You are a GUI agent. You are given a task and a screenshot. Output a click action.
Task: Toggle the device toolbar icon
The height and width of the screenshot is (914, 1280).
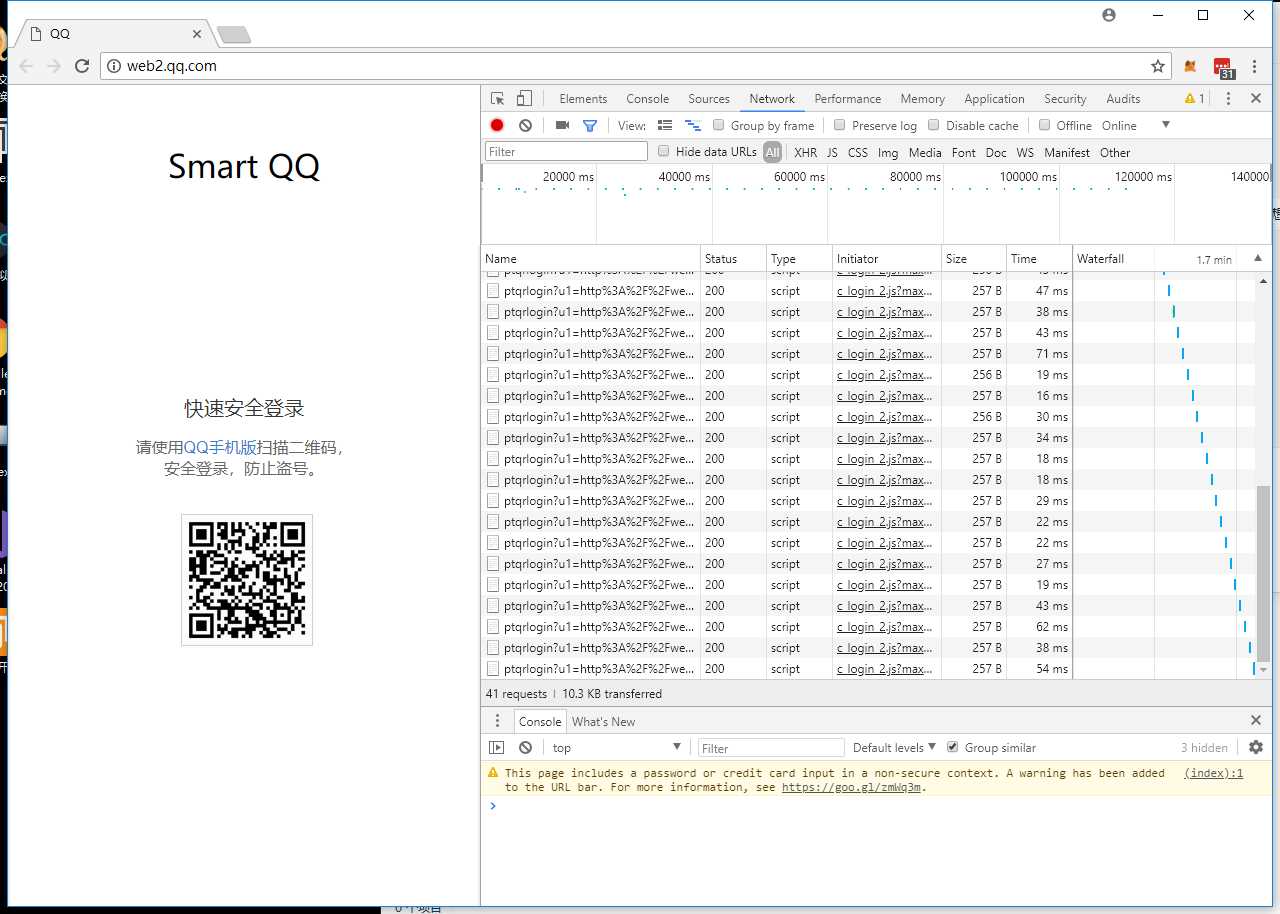click(x=524, y=98)
